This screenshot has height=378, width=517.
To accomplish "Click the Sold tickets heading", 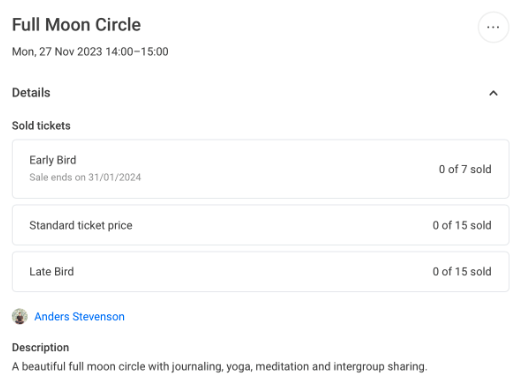I will [41, 126].
